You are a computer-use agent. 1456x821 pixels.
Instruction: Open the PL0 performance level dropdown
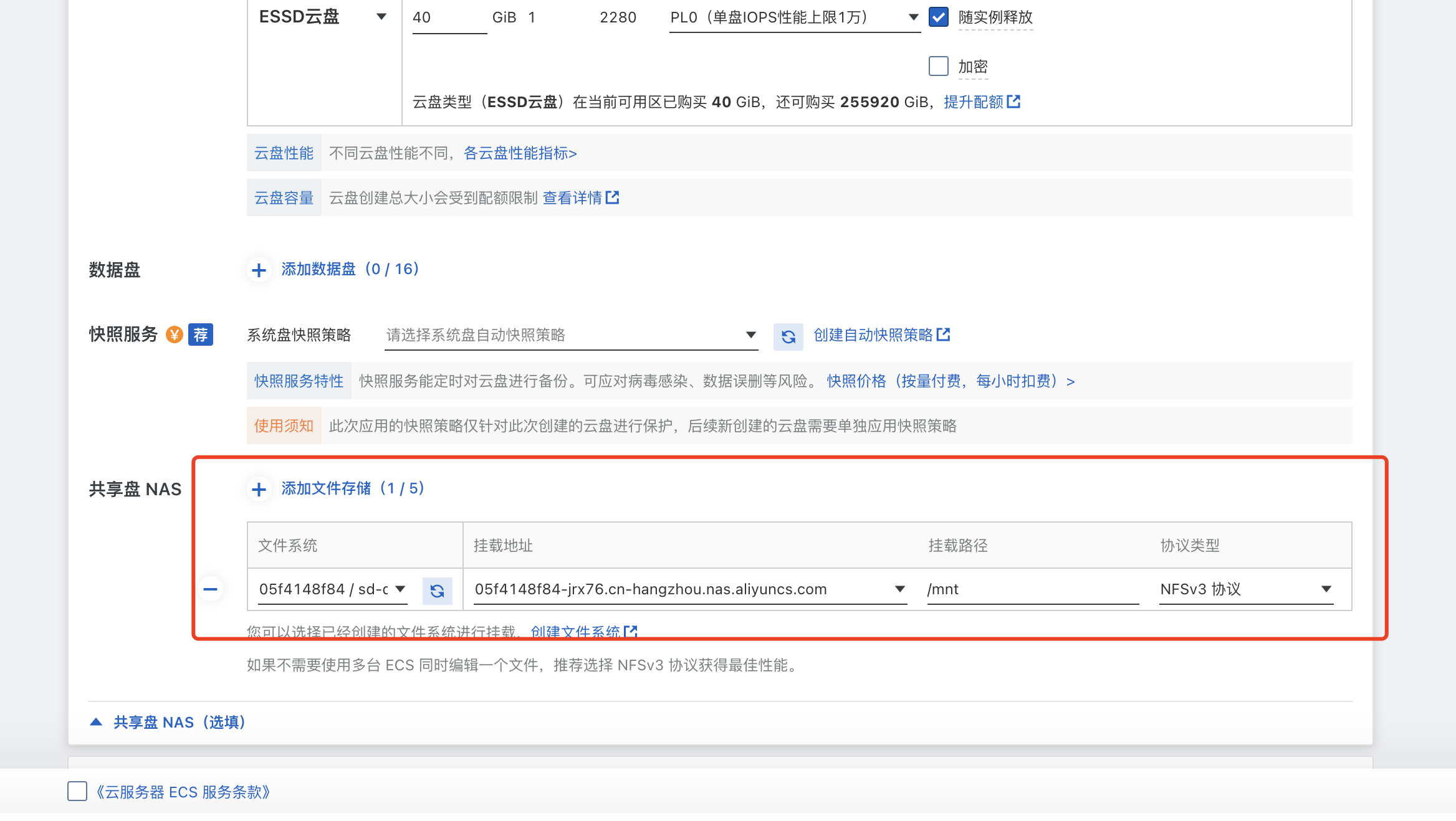[795, 17]
